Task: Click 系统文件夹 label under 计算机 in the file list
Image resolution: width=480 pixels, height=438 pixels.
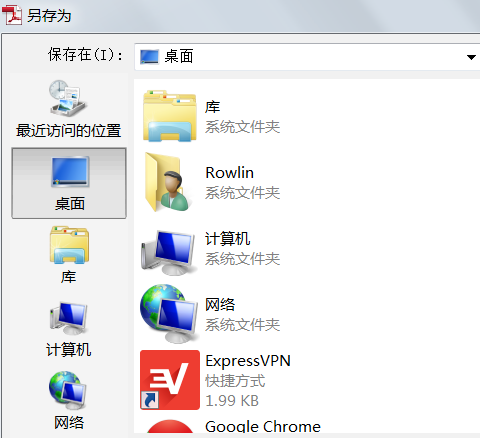Action: (243, 259)
